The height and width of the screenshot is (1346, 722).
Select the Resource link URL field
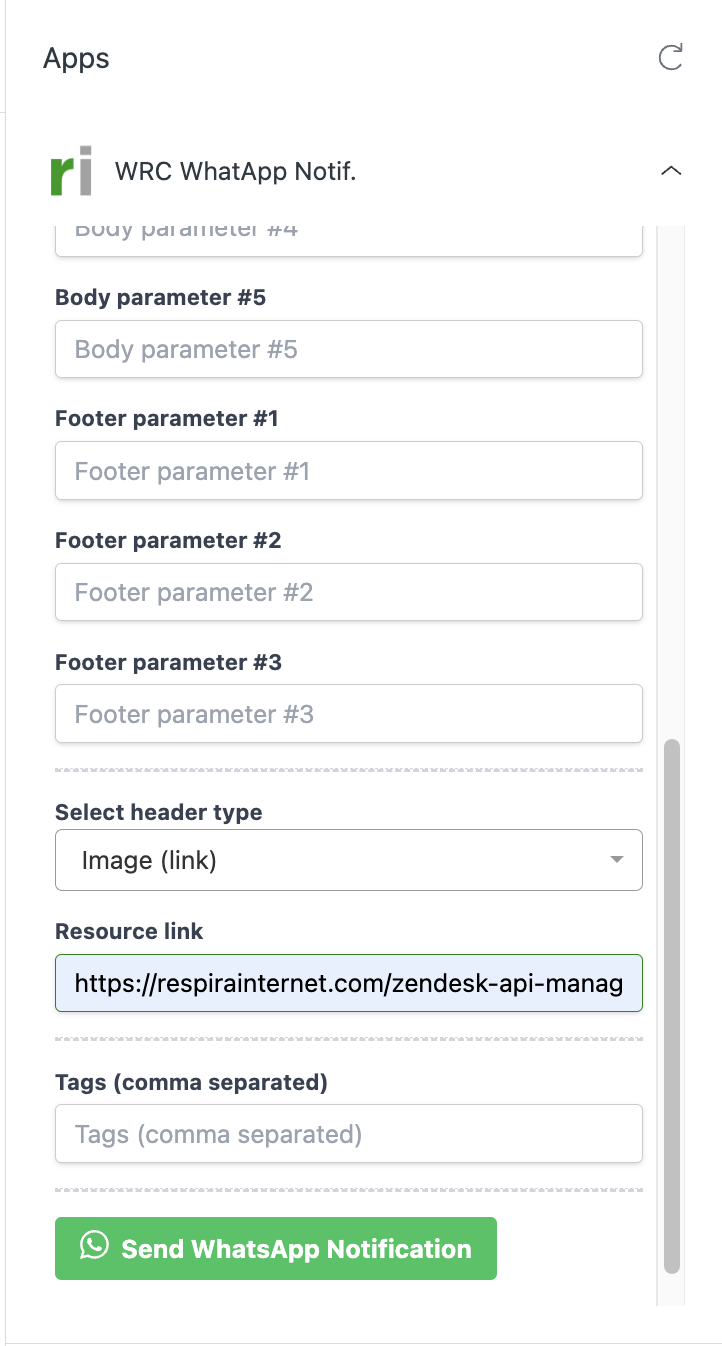coord(348,983)
